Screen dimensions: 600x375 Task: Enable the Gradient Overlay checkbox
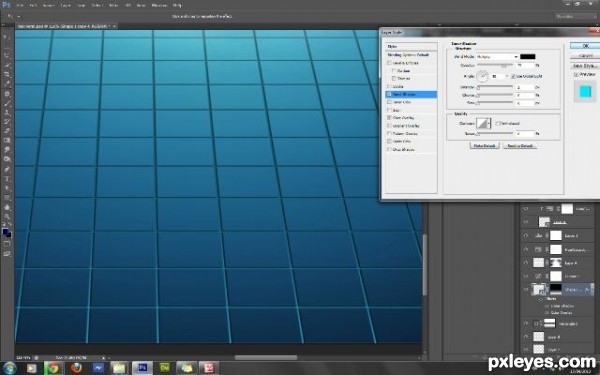[x=389, y=126]
